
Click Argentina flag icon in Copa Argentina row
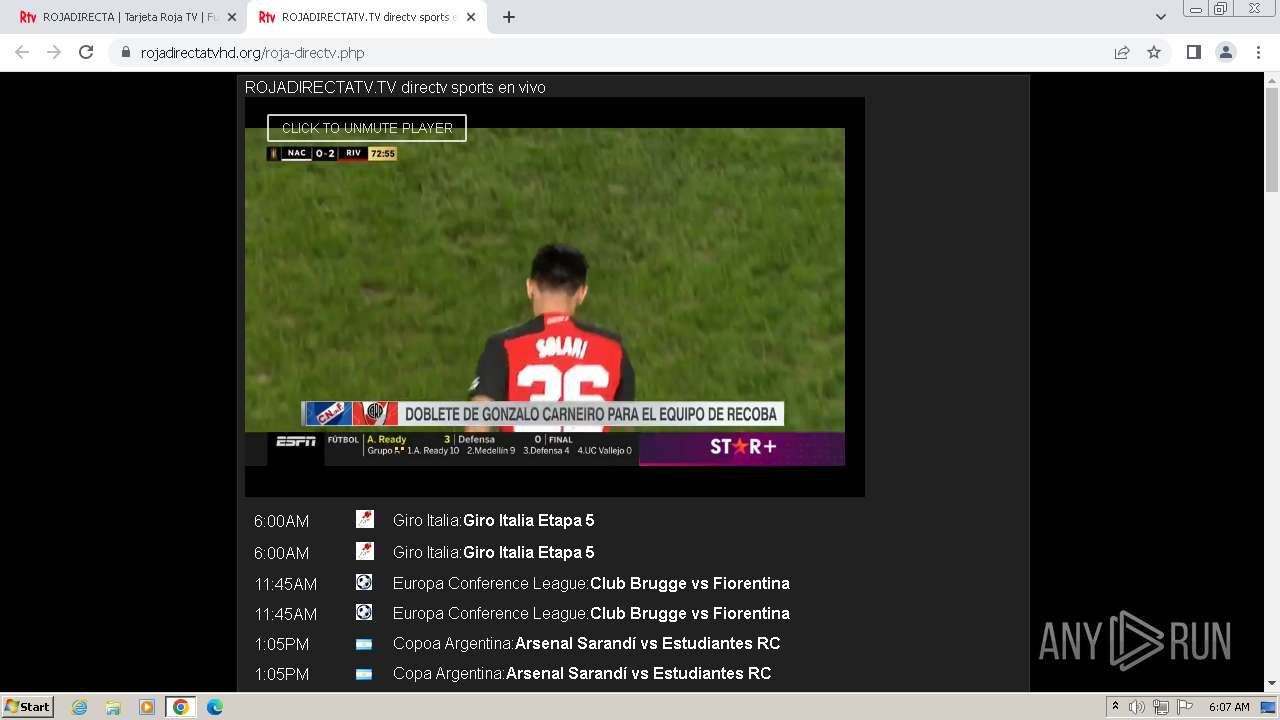point(364,674)
